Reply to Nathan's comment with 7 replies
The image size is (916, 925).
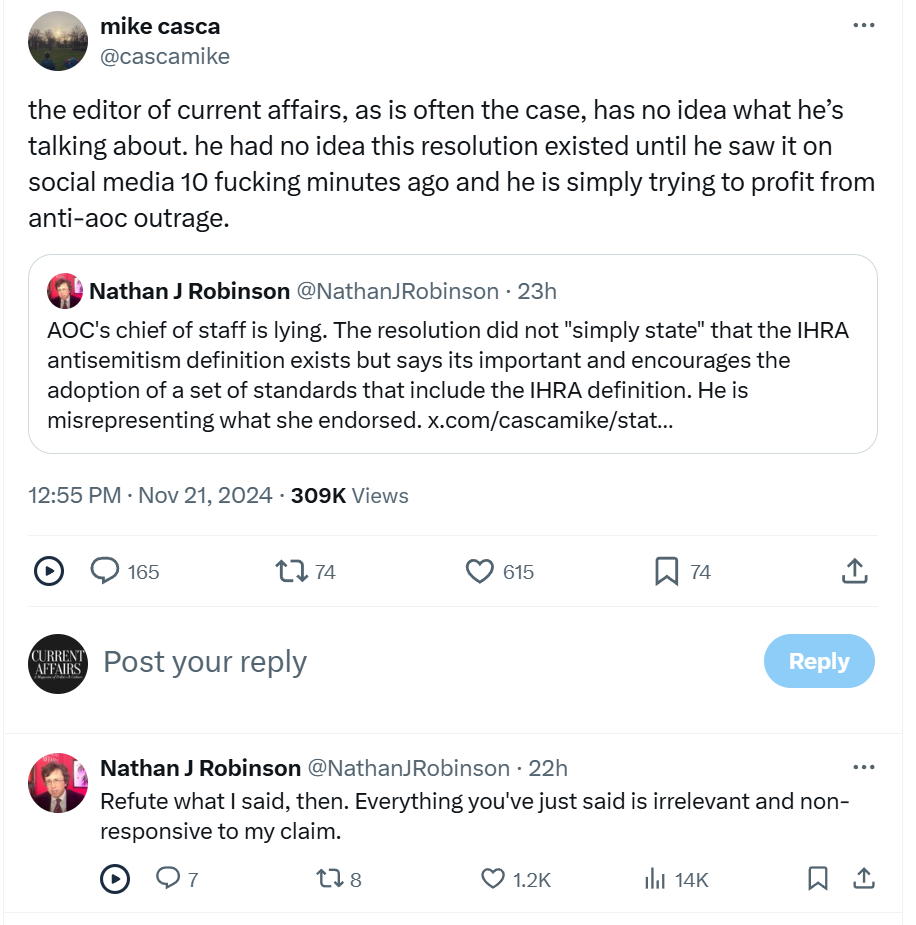[x=168, y=879]
